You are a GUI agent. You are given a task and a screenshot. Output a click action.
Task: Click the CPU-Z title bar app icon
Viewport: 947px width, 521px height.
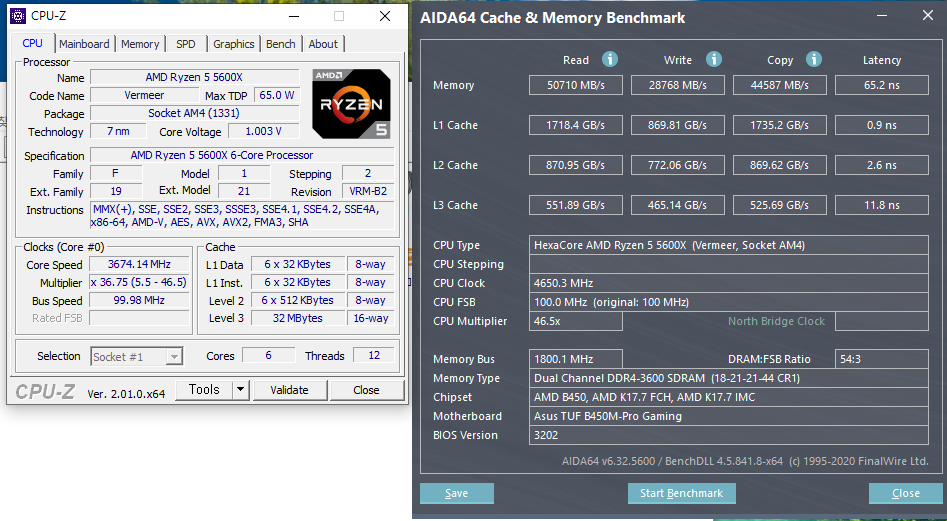tap(19, 16)
